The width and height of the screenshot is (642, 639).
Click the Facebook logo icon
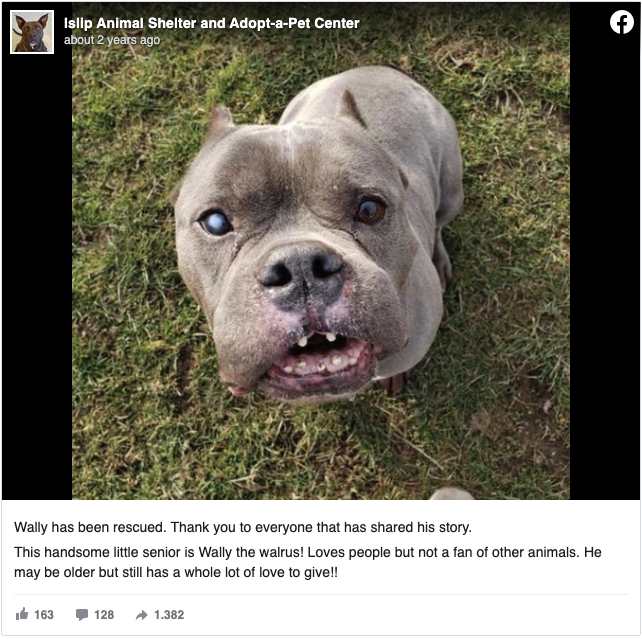coord(622,22)
